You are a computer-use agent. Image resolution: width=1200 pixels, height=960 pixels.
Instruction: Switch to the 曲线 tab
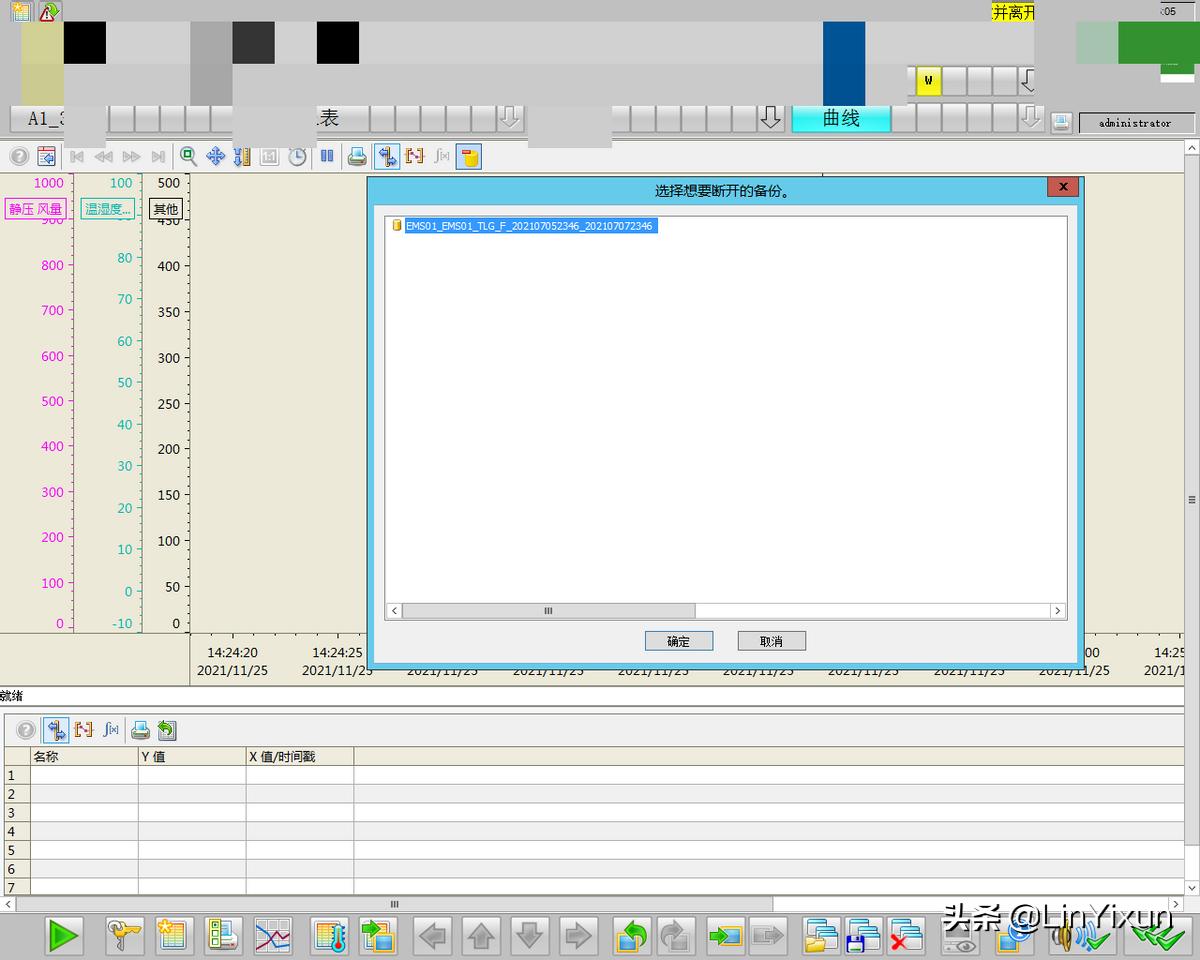point(840,118)
